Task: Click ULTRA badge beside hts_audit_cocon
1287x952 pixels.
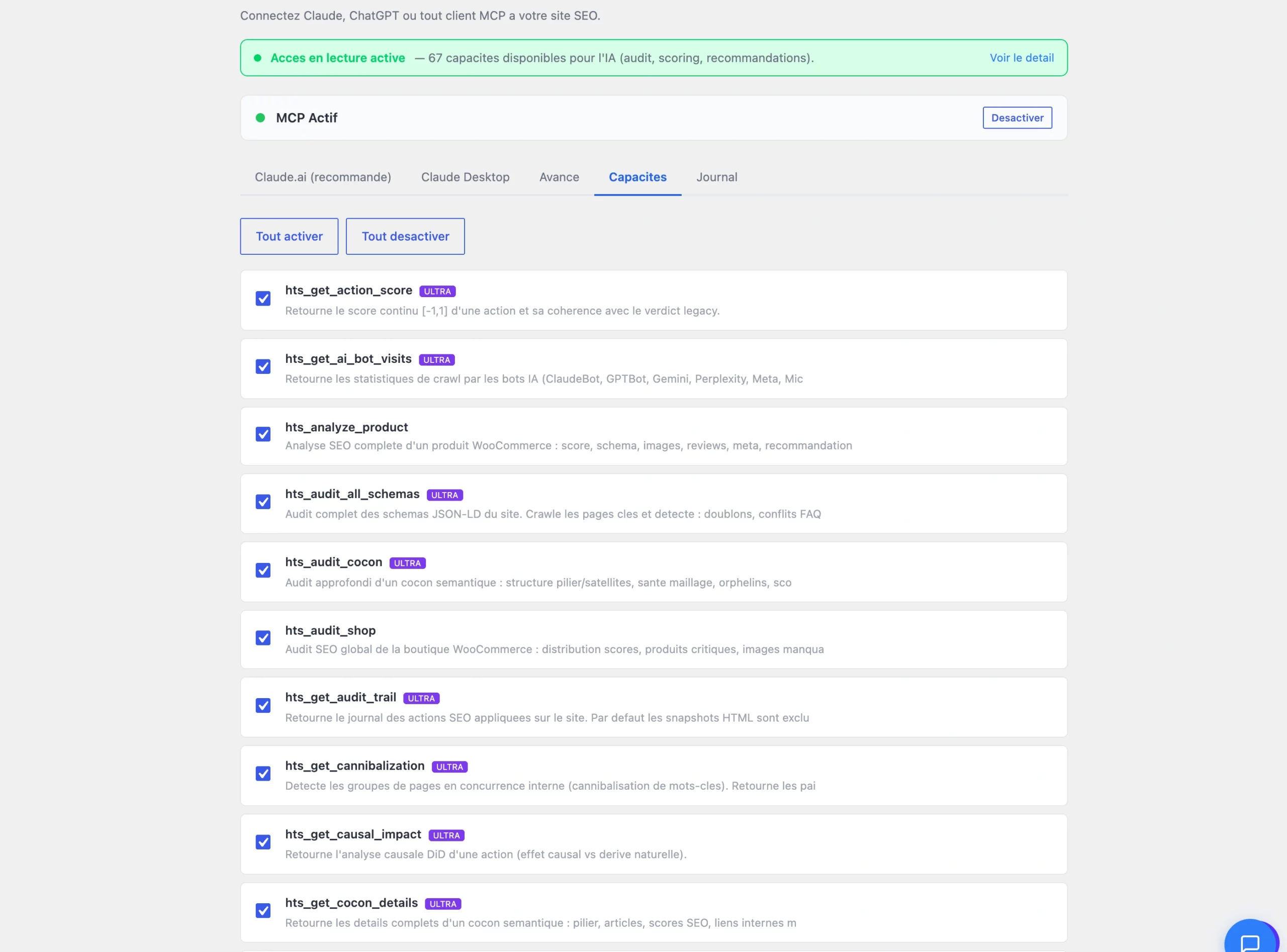Action: coord(408,563)
